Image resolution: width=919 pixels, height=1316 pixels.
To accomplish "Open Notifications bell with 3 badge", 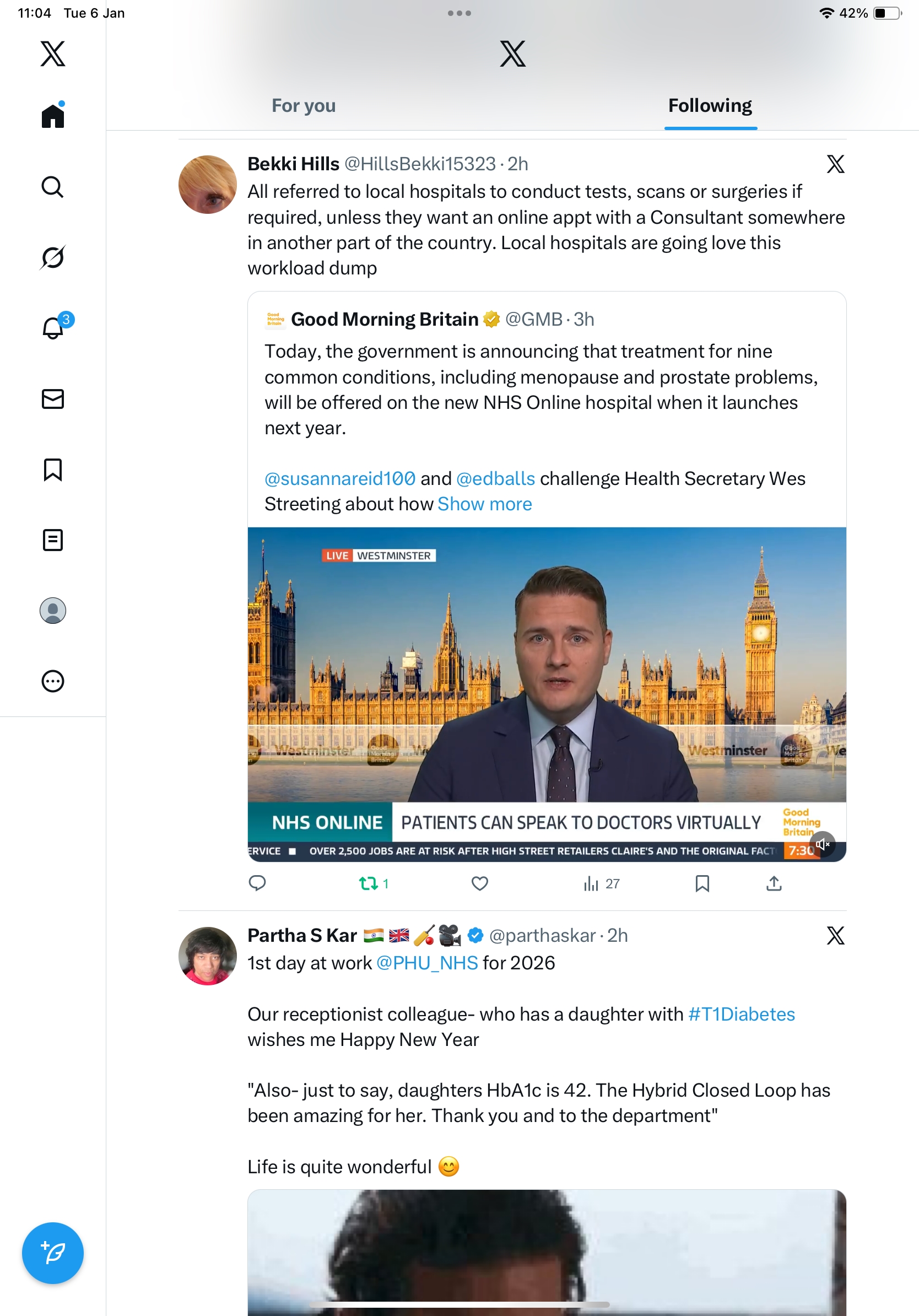I will (x=53, y=328).
